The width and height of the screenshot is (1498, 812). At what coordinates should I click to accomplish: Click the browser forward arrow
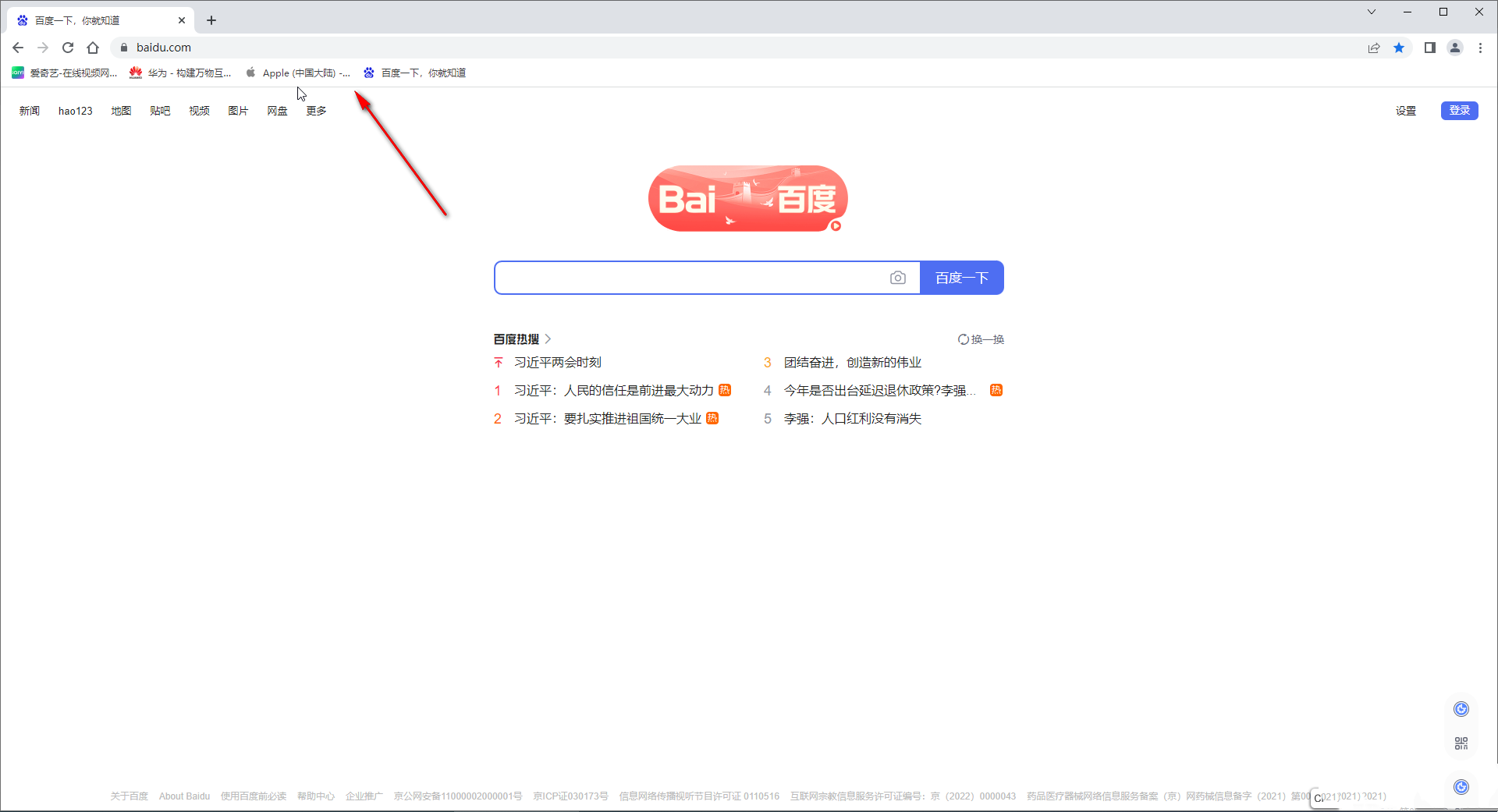(43, 48)
